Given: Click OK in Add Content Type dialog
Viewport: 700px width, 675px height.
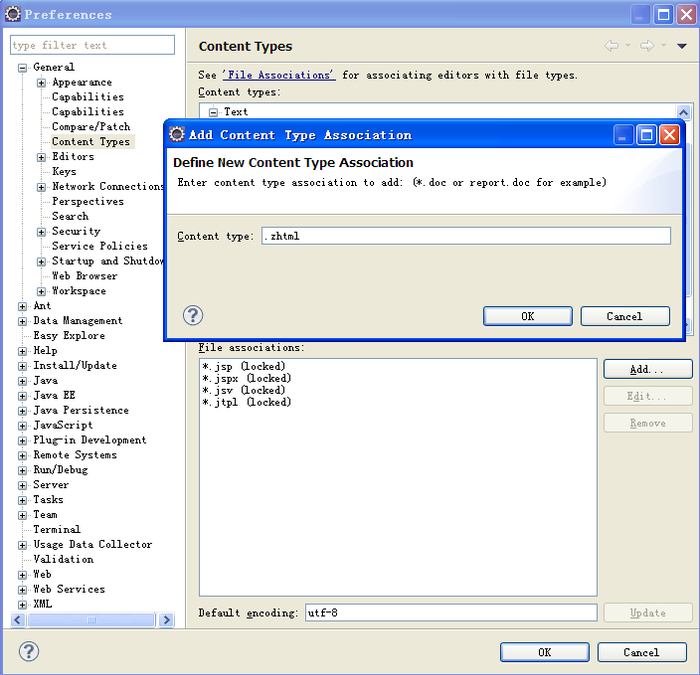Looking at the screenshot, I should (x=527, y=316).
